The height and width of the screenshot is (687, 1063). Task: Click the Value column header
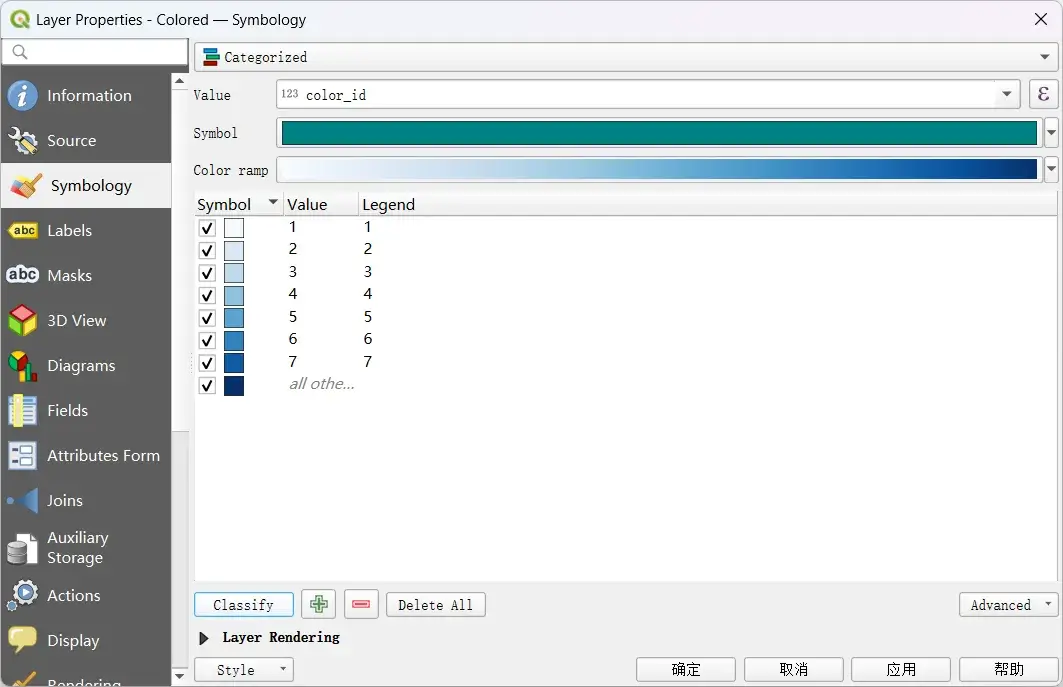pyautogui.click(x=321, y=204)
